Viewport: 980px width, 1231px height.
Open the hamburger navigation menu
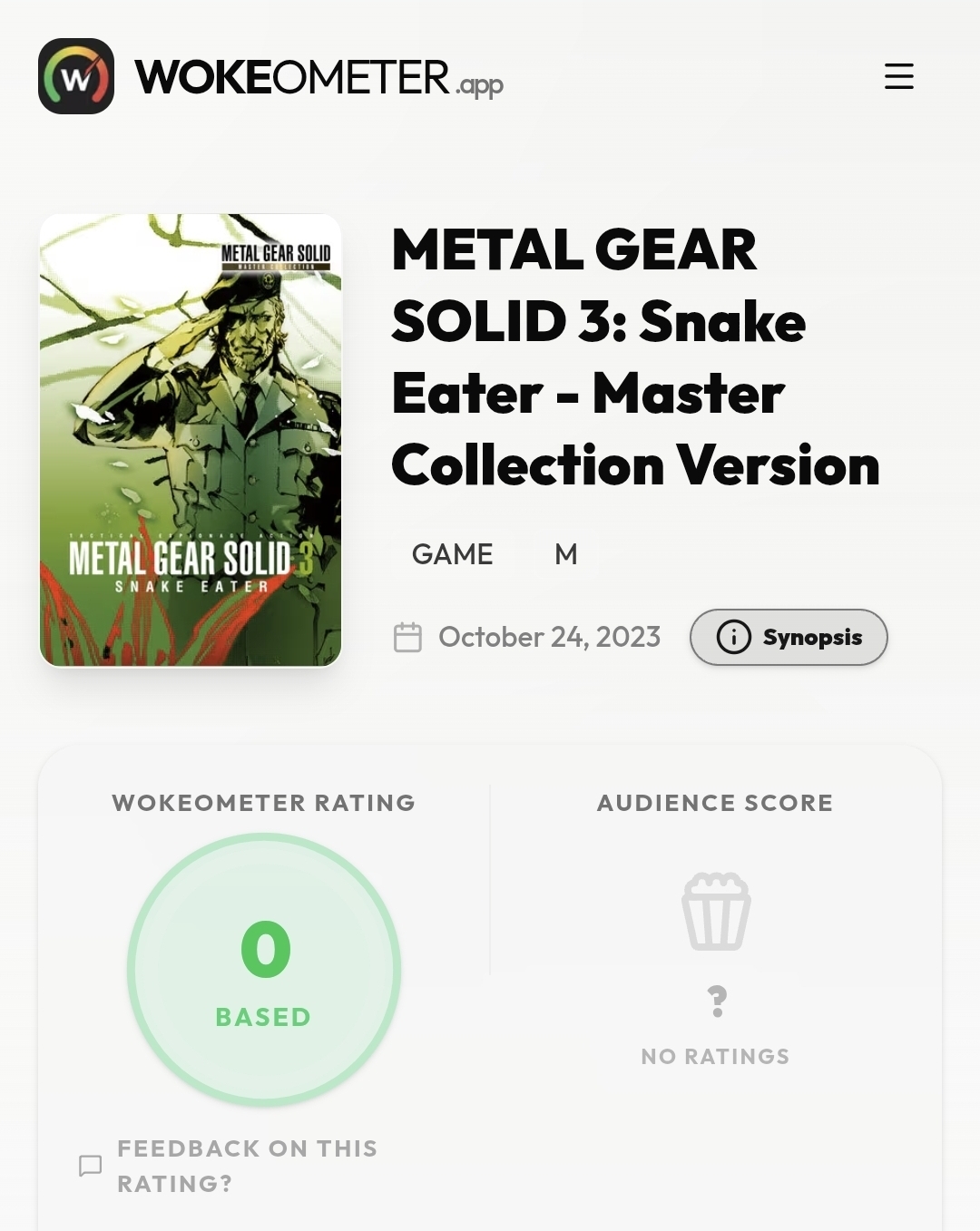pyautogui.click(x=898, y=76)
